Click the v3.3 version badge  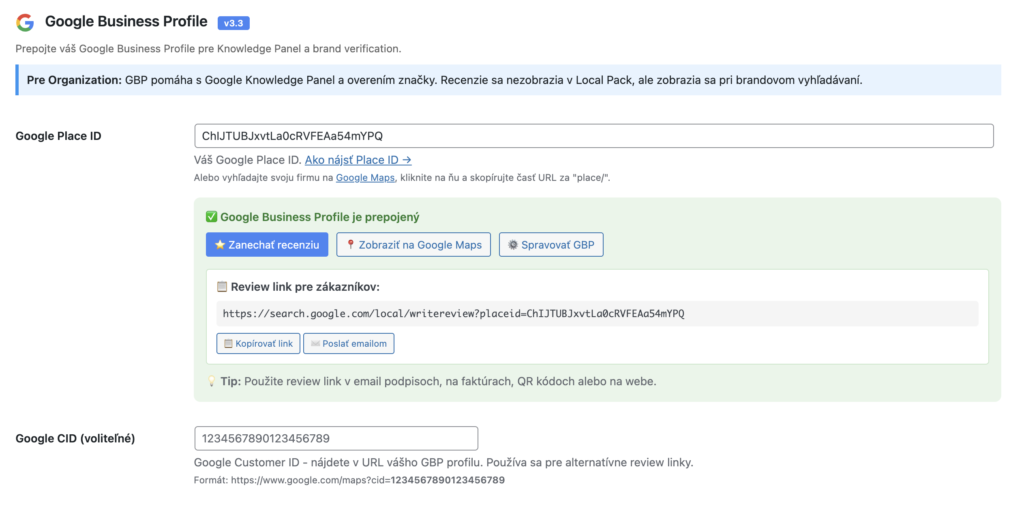pyautogui.click(x=233, y=23)
